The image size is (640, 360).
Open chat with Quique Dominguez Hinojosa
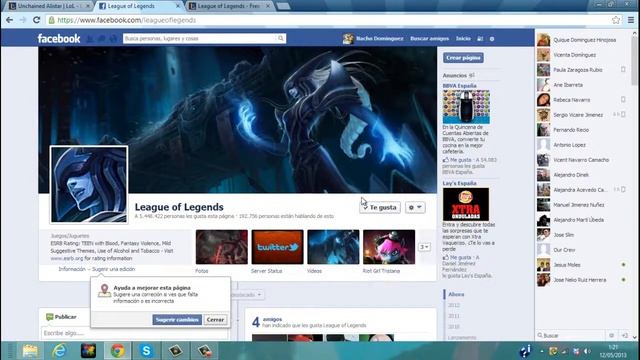(x=582, y=40)
